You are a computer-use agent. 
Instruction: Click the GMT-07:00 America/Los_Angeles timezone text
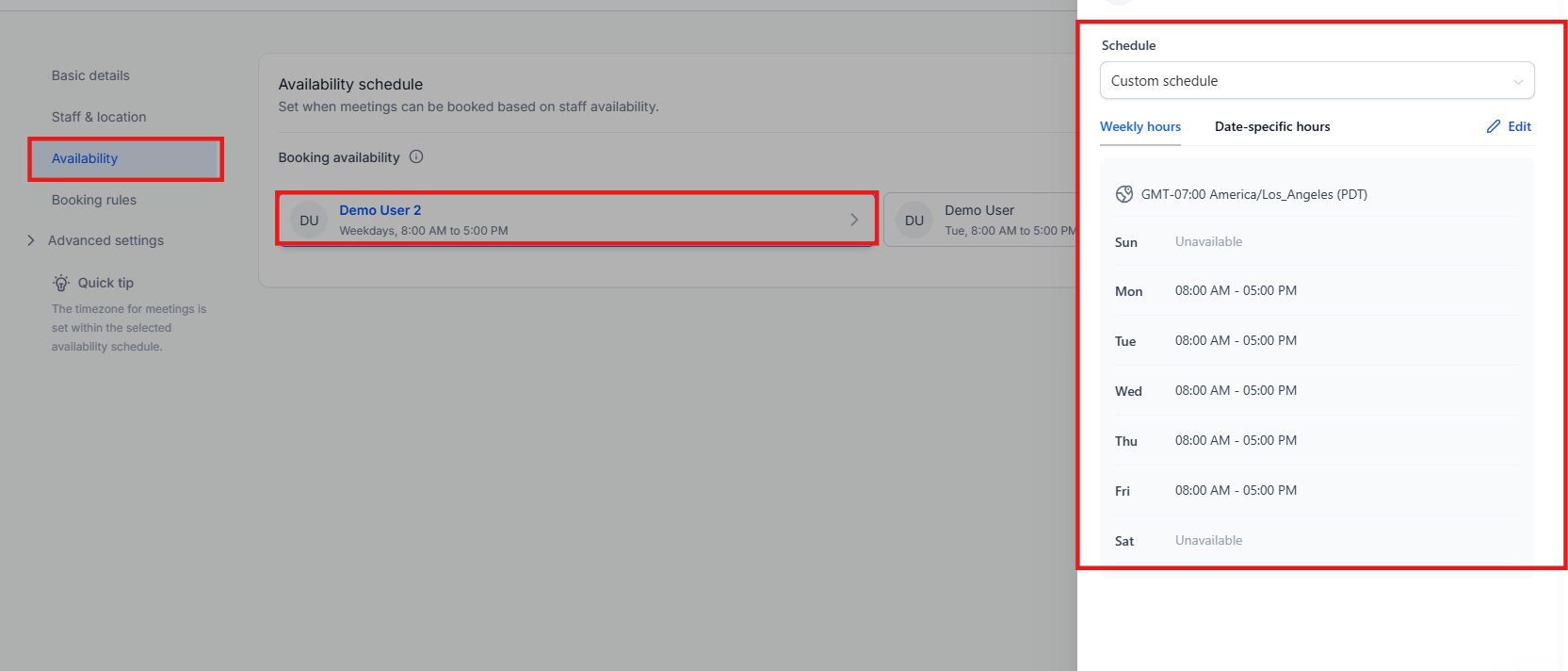(1253, 194)
